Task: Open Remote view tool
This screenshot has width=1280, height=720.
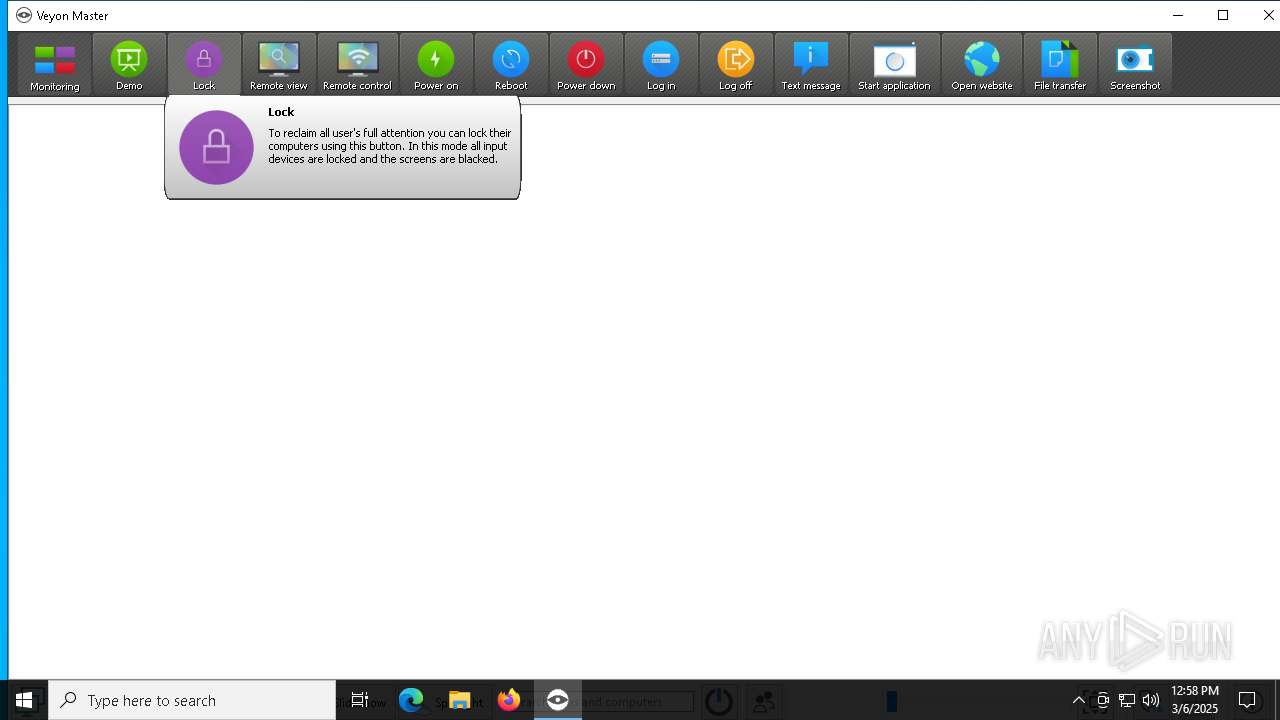Action: point(279,65)
